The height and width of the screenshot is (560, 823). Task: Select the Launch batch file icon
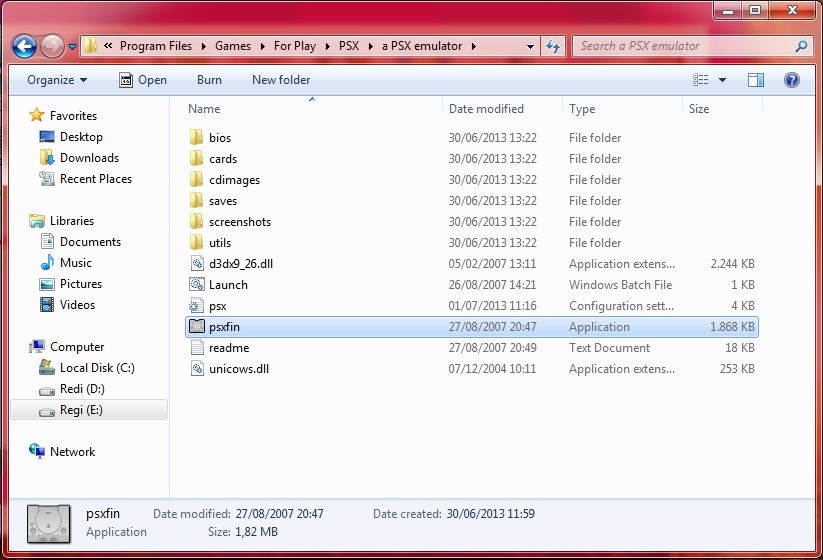(197, 284)
